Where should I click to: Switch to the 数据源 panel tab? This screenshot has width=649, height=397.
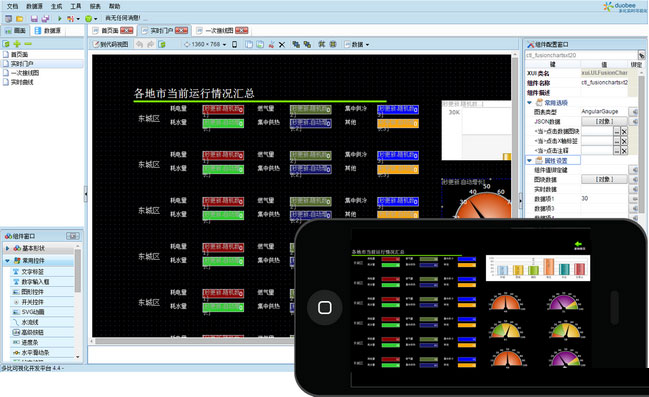[x=48, y=31]
